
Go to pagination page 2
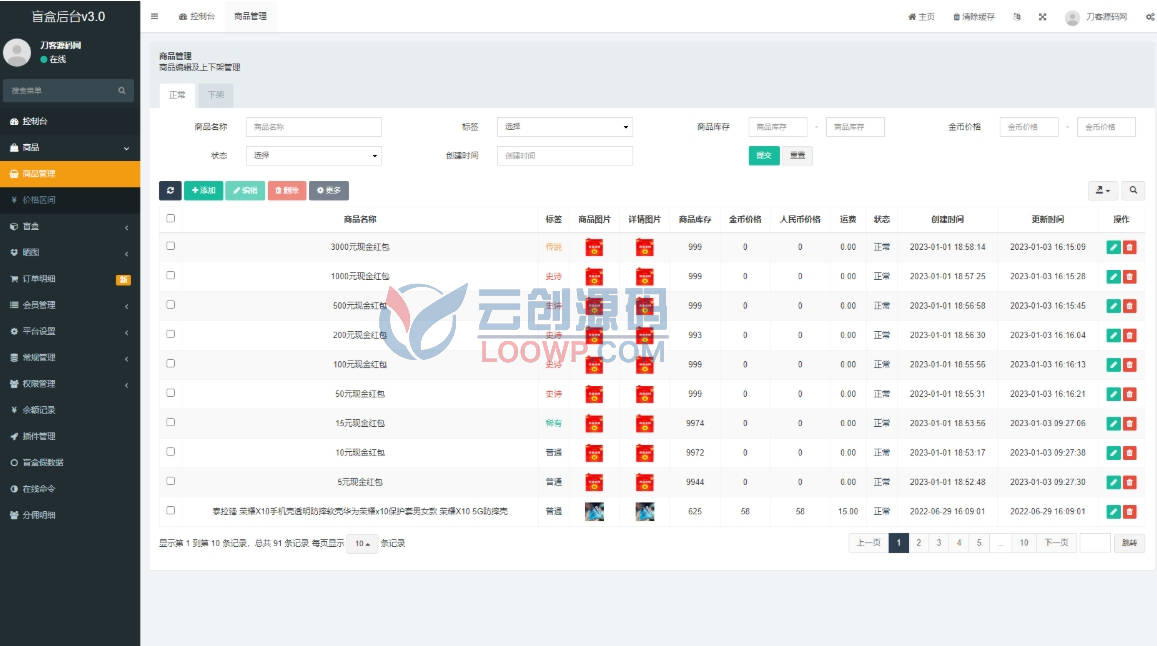click(919, 543)
